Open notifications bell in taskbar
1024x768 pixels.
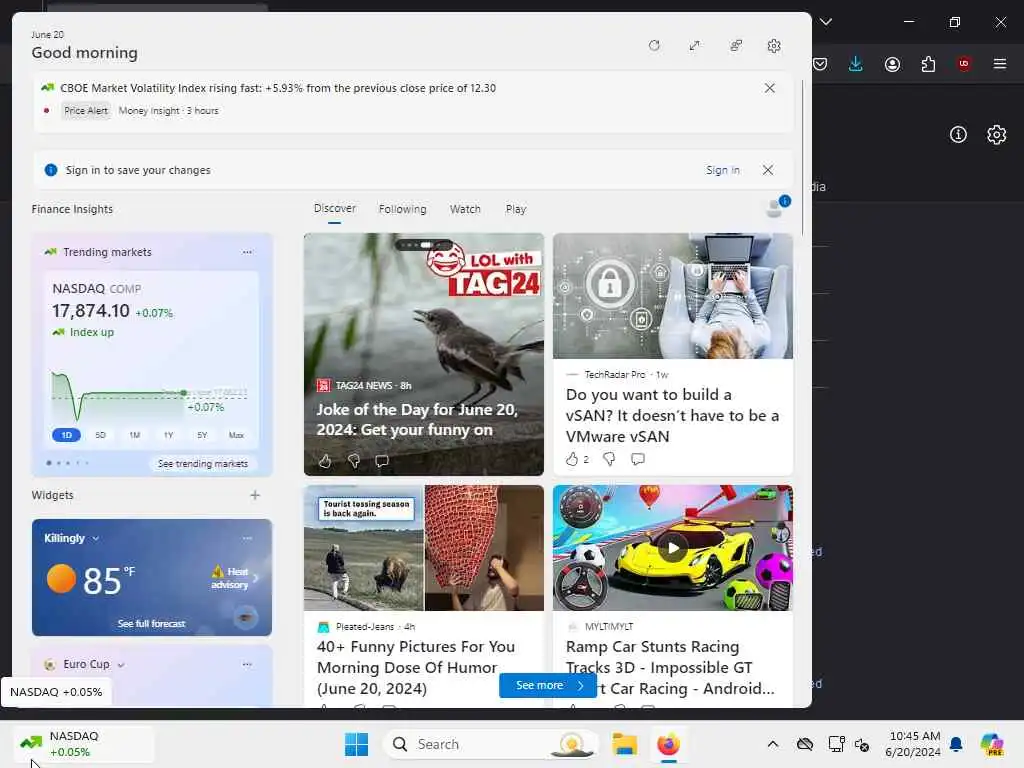[956, 744]
